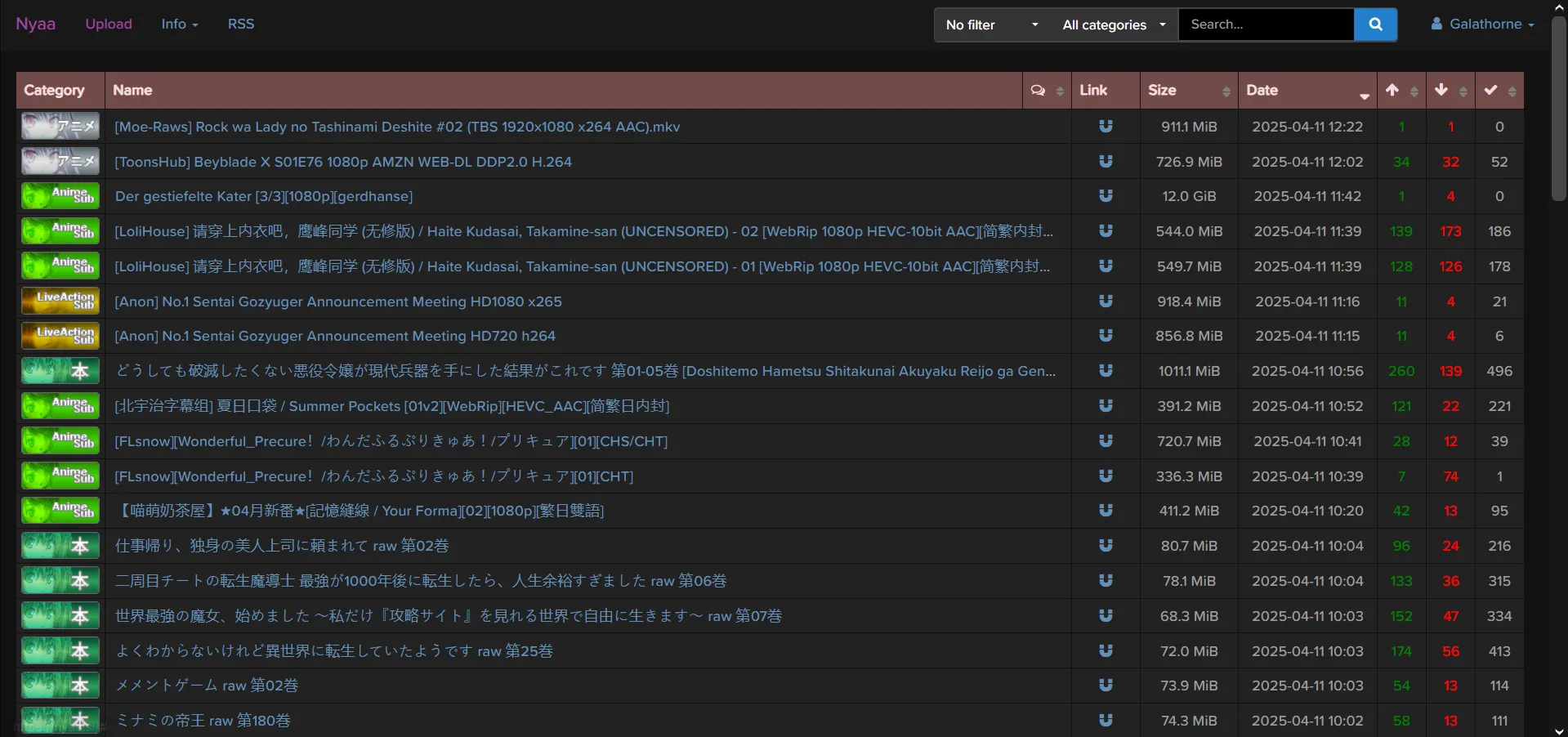Click LiveAction Sub icon for Gozyuger HD720 row
The image size is (1568, 737).
coord(60,336)
